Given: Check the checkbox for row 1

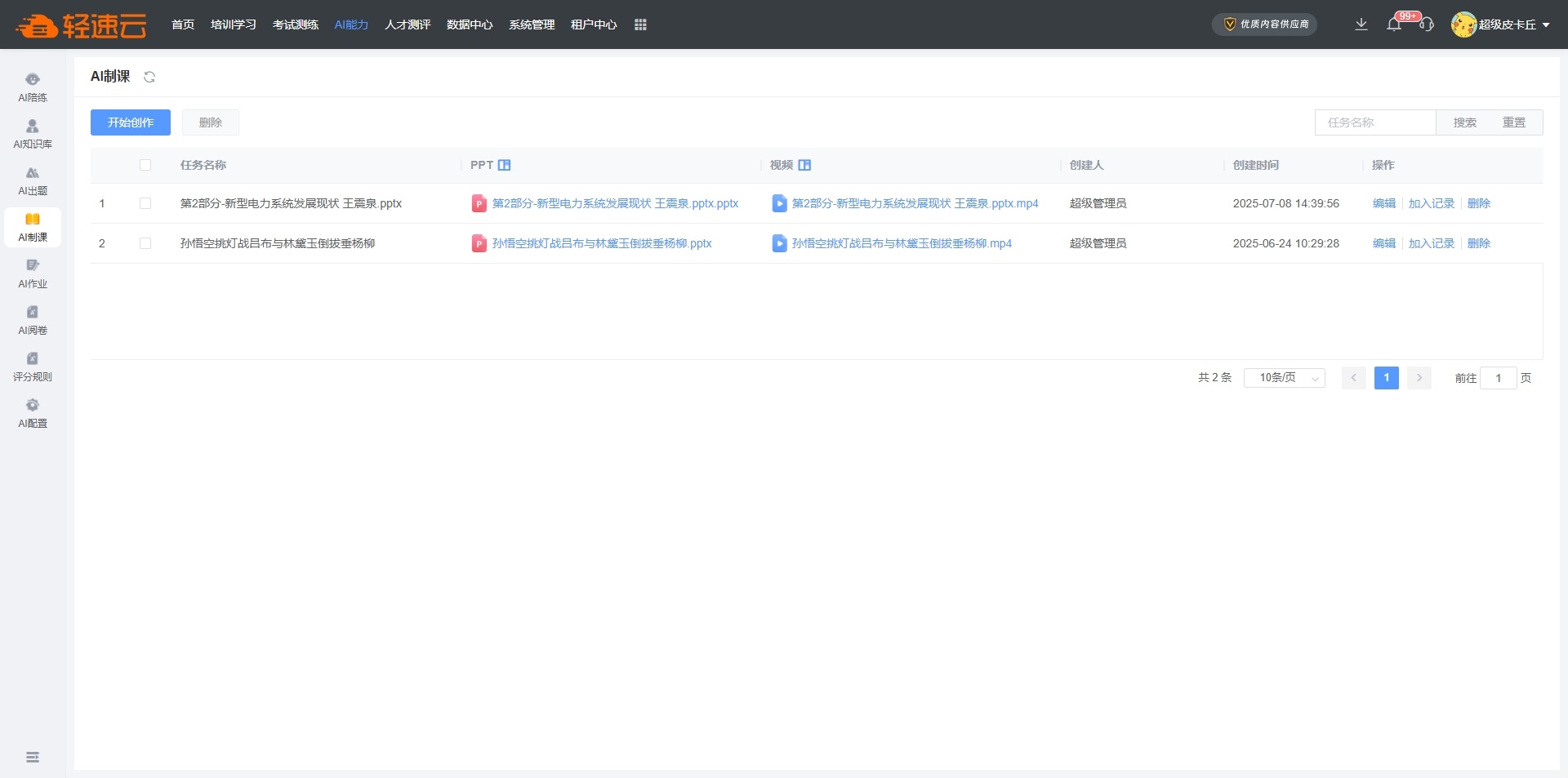Looking at the screenshot, I should [145, 203].
